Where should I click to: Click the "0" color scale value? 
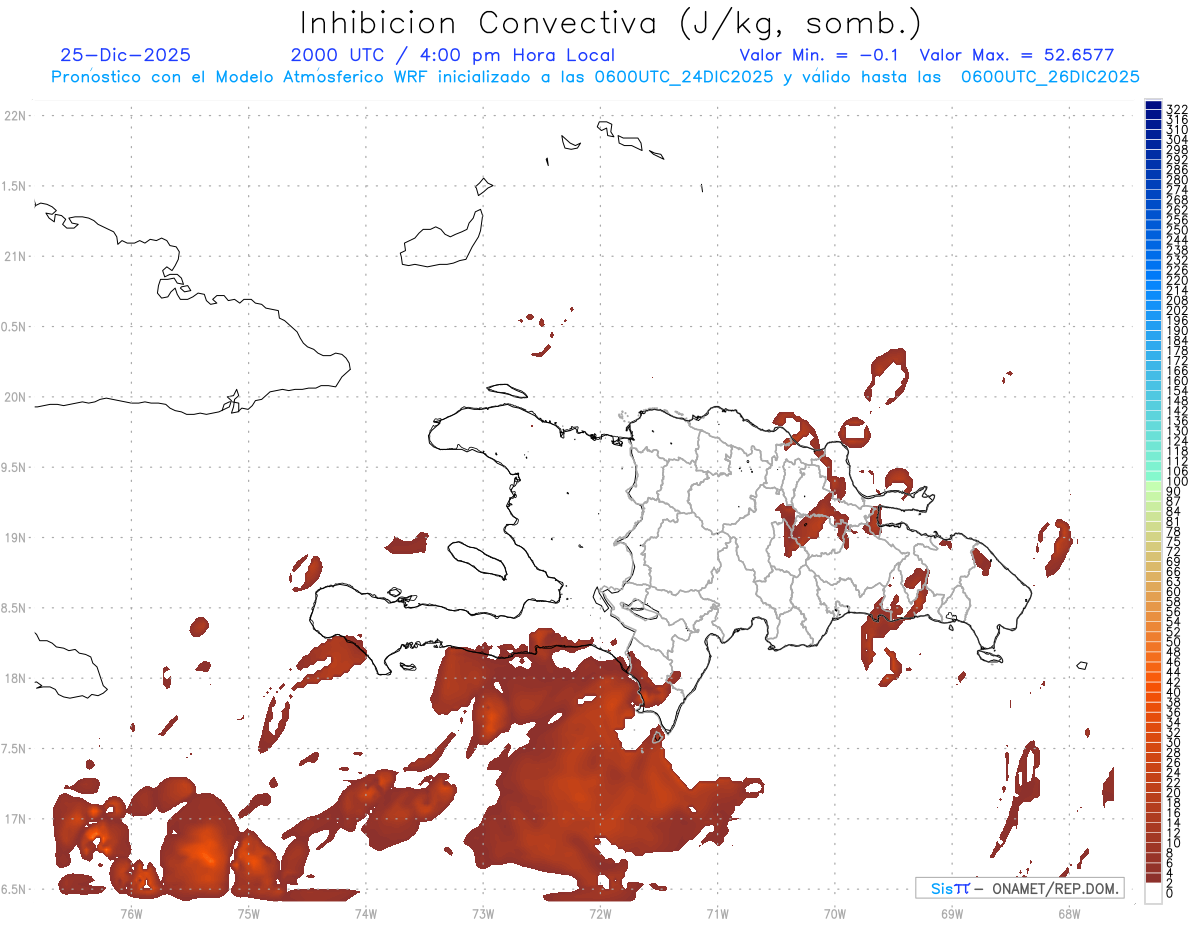click(x=1170, y=892)
